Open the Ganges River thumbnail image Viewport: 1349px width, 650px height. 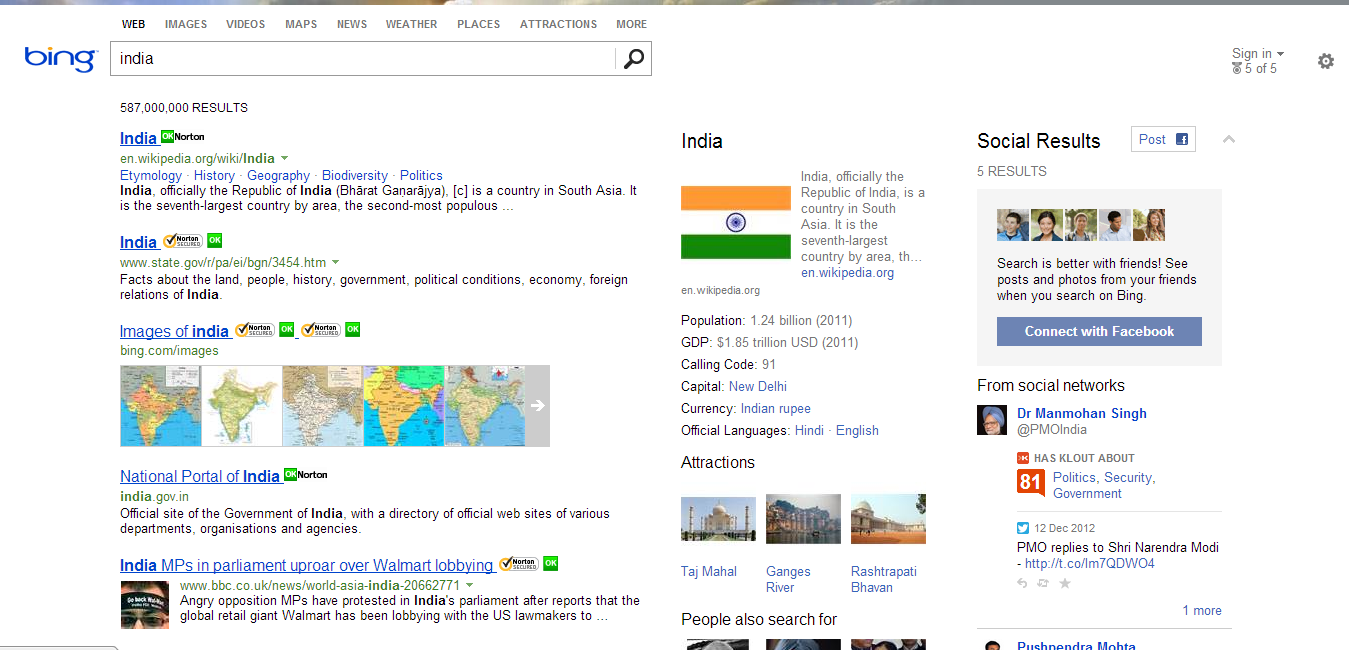tap(803, 518)
